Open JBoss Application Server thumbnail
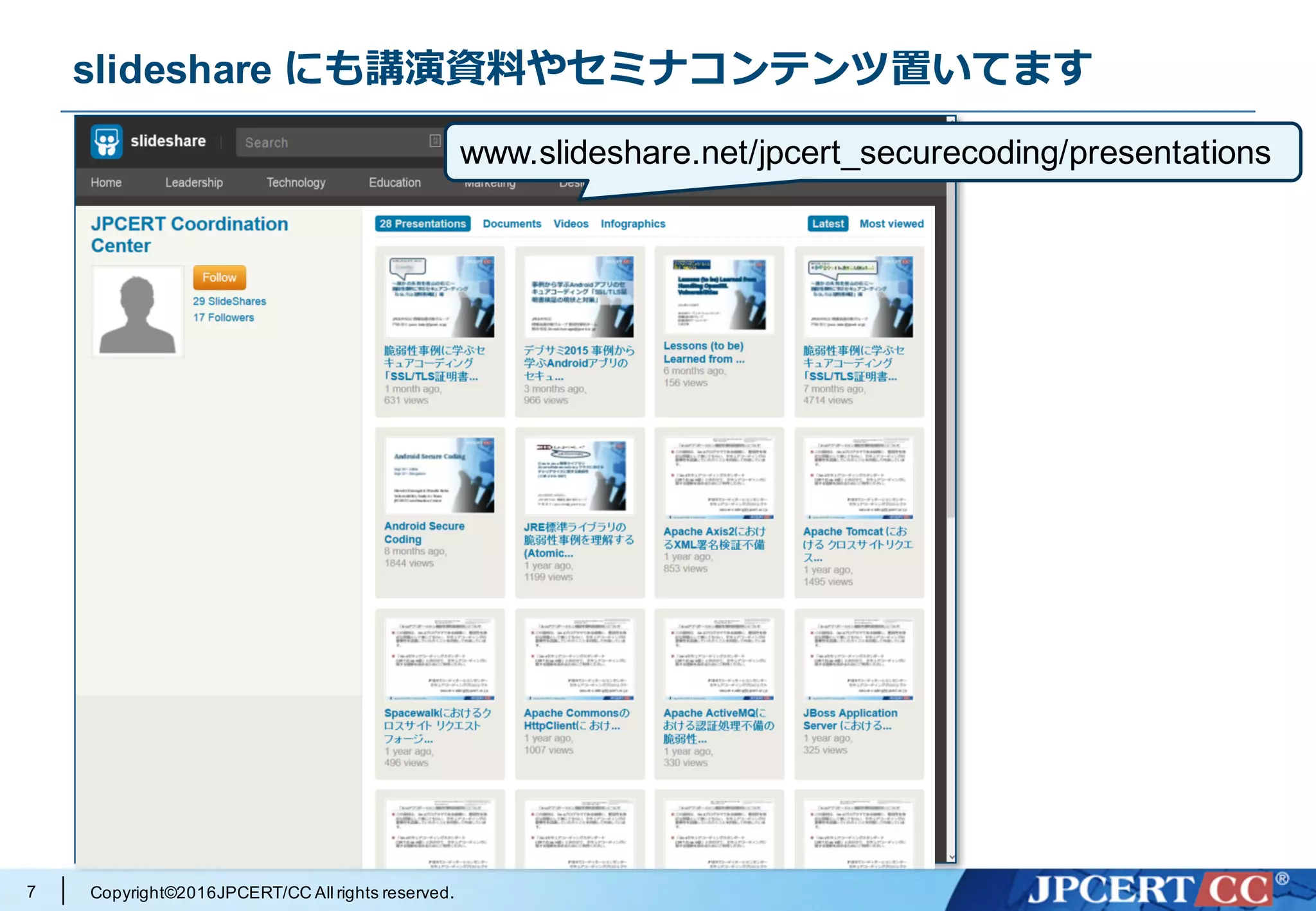The width and height of the screenshot is (1316, 911). 859,660
